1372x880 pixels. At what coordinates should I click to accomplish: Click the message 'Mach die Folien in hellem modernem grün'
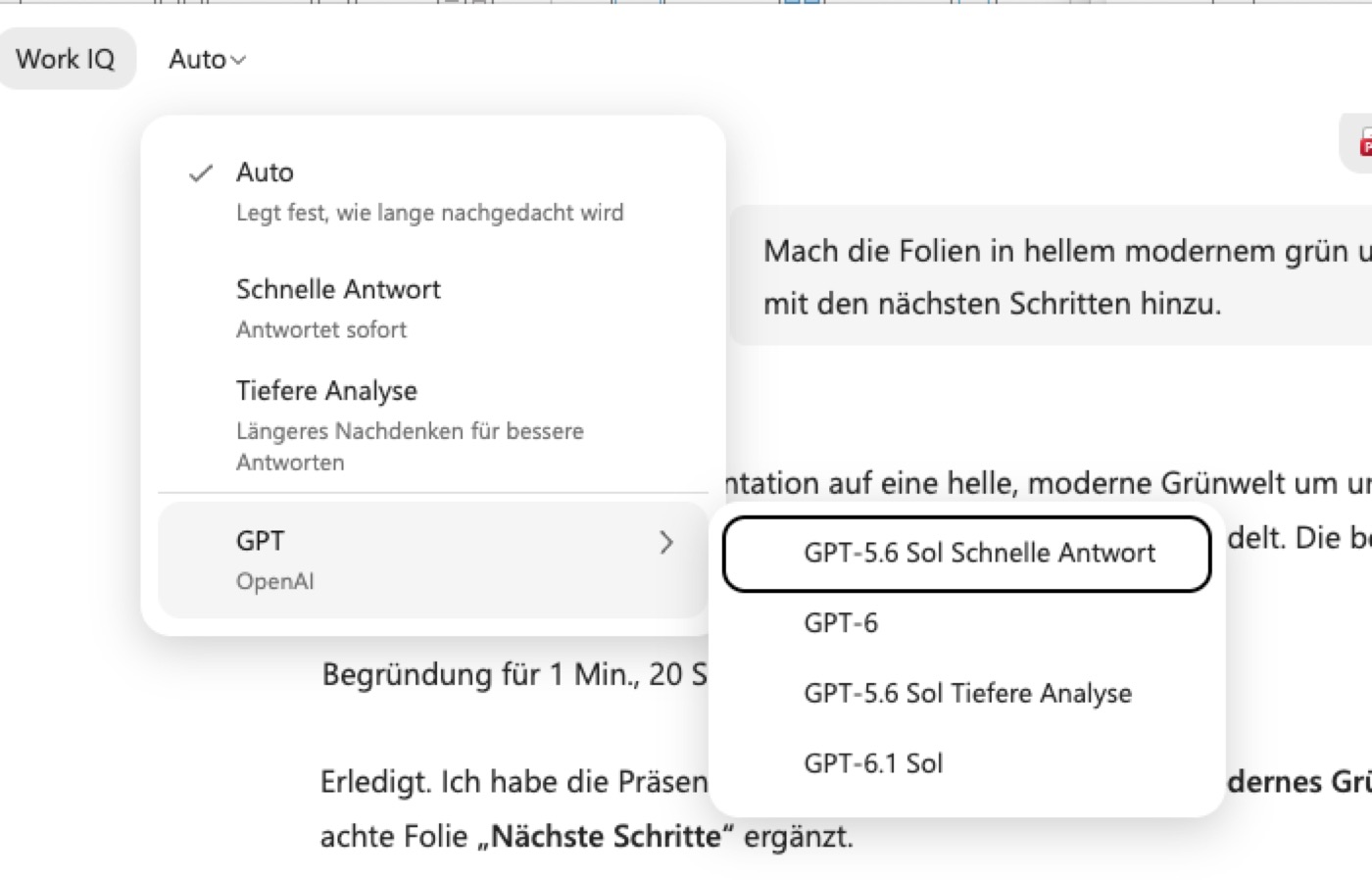(1053, 276)
